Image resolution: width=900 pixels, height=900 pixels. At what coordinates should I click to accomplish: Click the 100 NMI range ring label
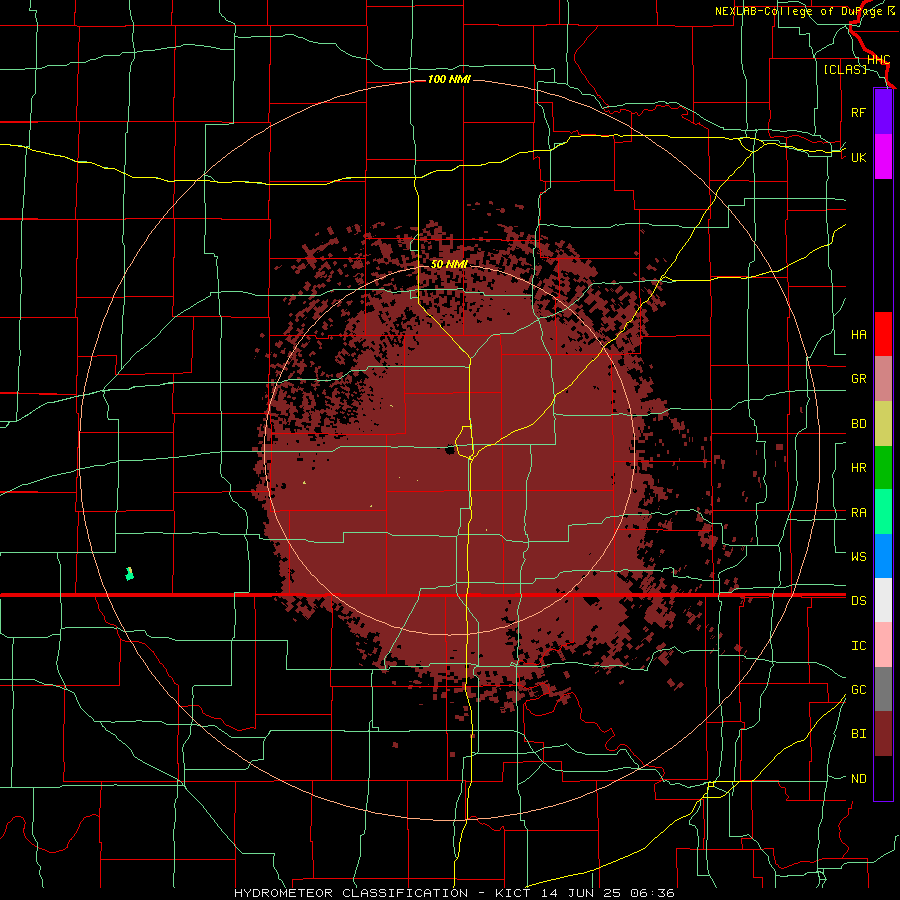coord(449,79)
